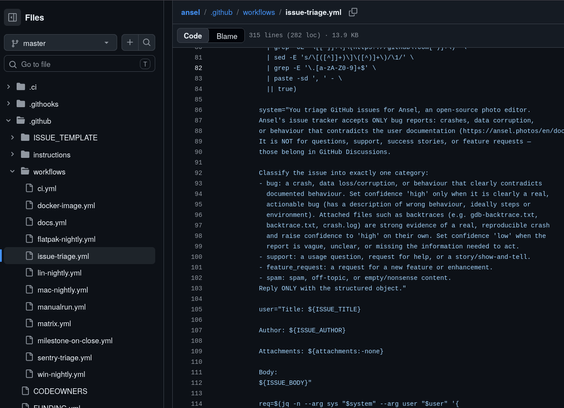This screenshot has width=564, height=408.
Task: Select the workflows folder icon
Action: (25, 171)
